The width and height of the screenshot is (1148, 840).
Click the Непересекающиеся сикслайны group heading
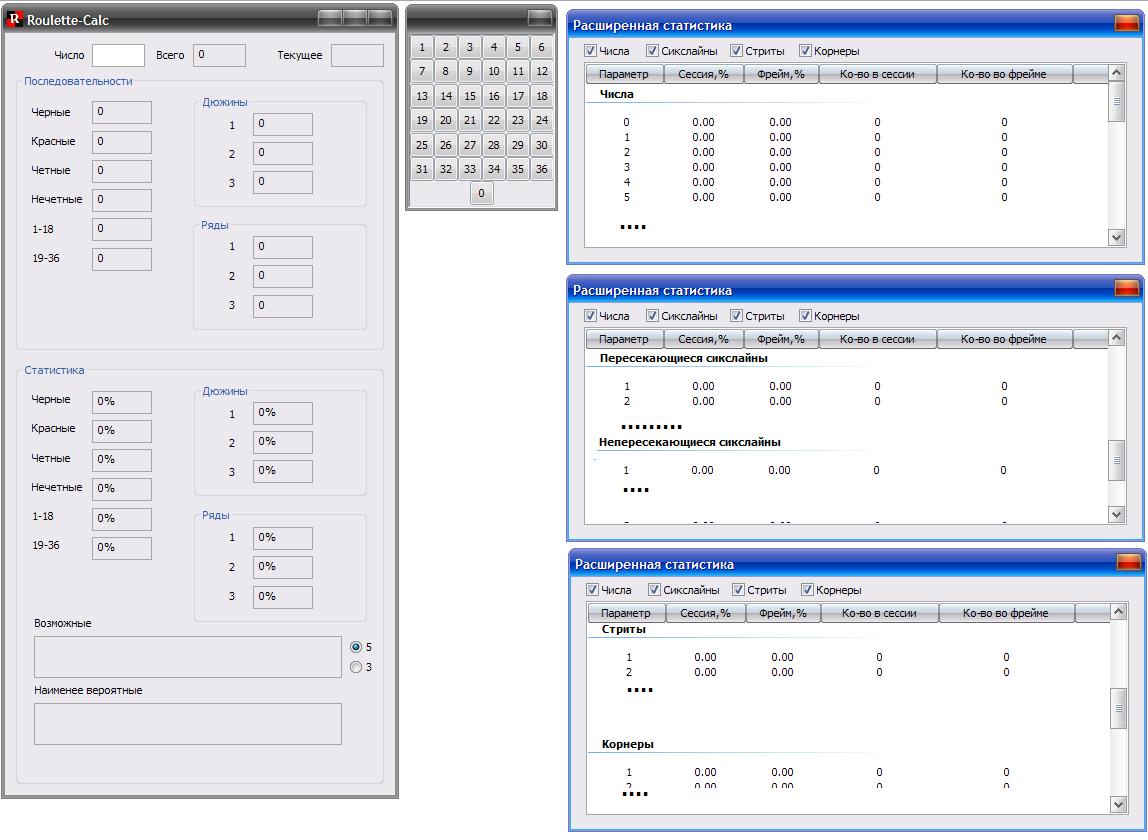(690, 442)
